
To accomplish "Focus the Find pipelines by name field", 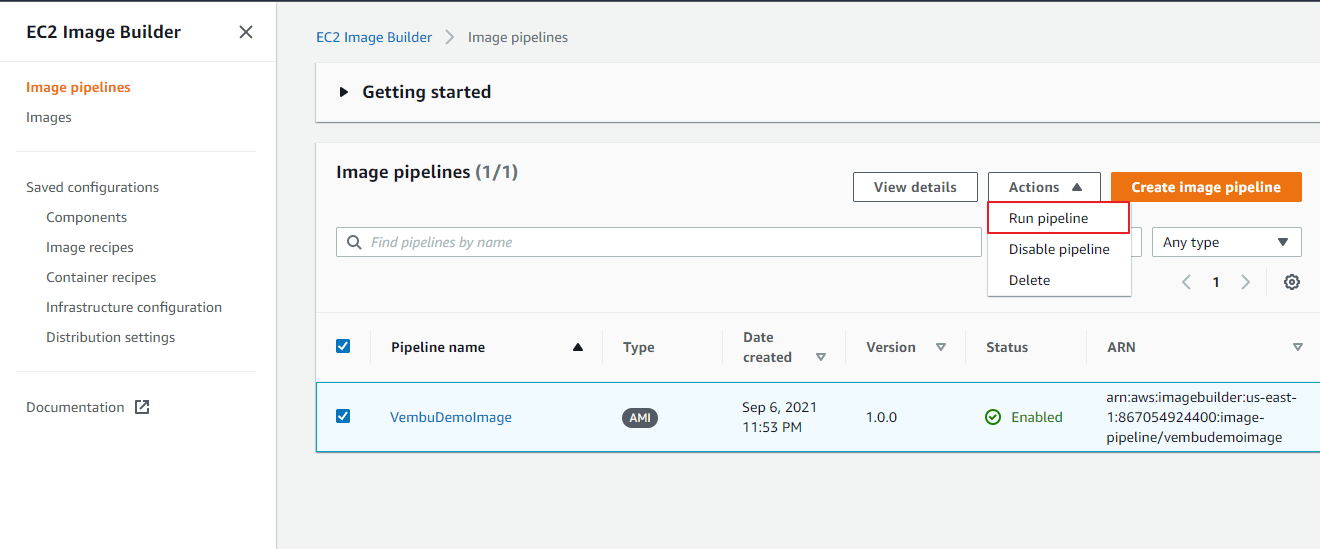I will 659,242.
